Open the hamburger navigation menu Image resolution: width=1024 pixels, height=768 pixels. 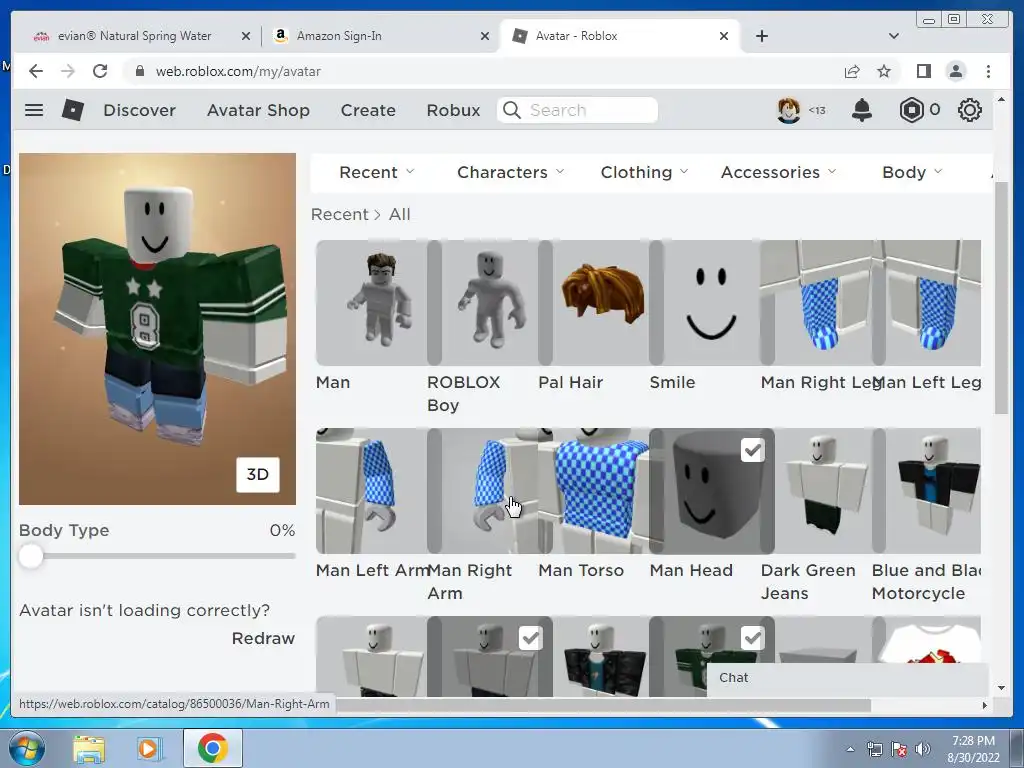[34, 110]
